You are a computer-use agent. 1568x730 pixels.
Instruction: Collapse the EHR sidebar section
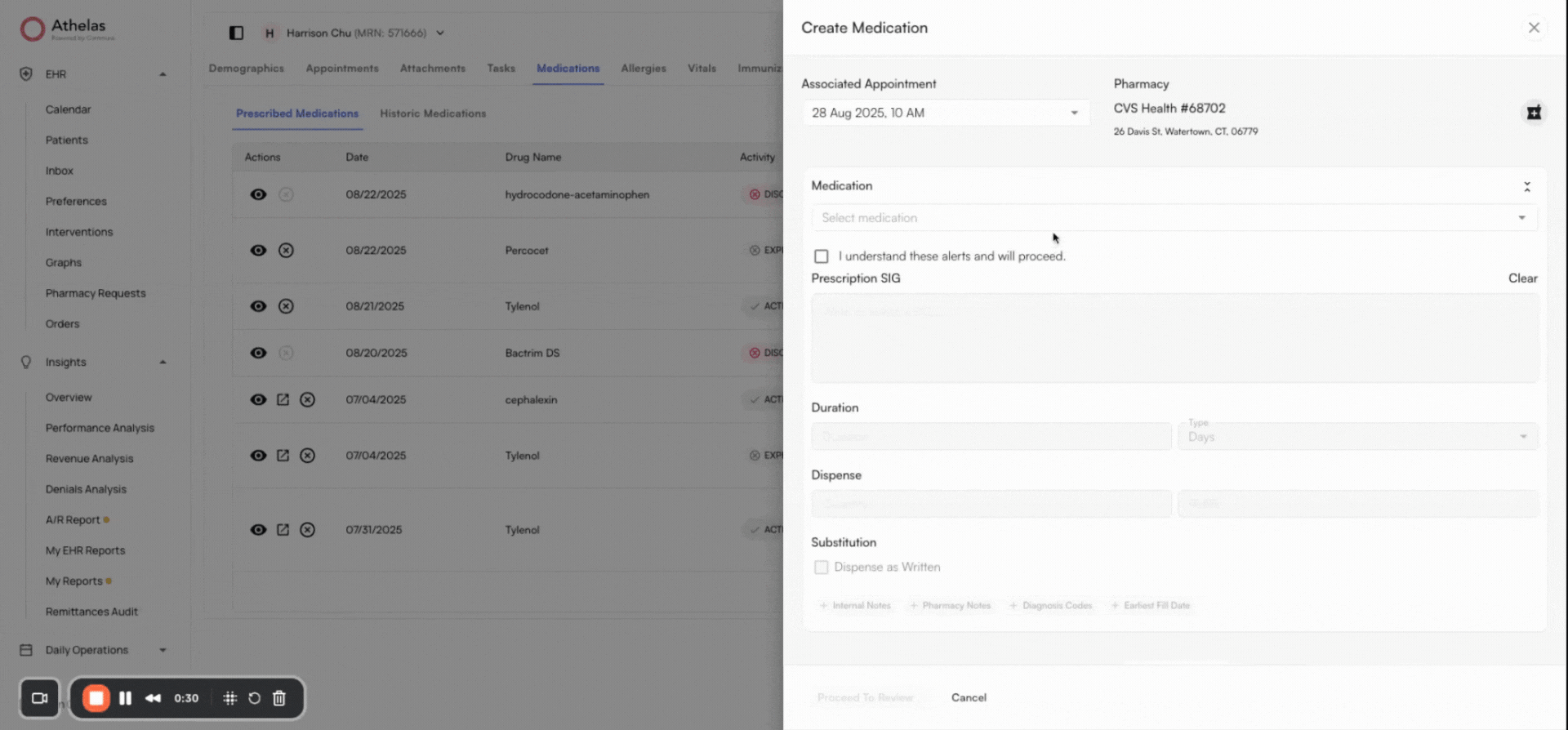coord(163,74)
